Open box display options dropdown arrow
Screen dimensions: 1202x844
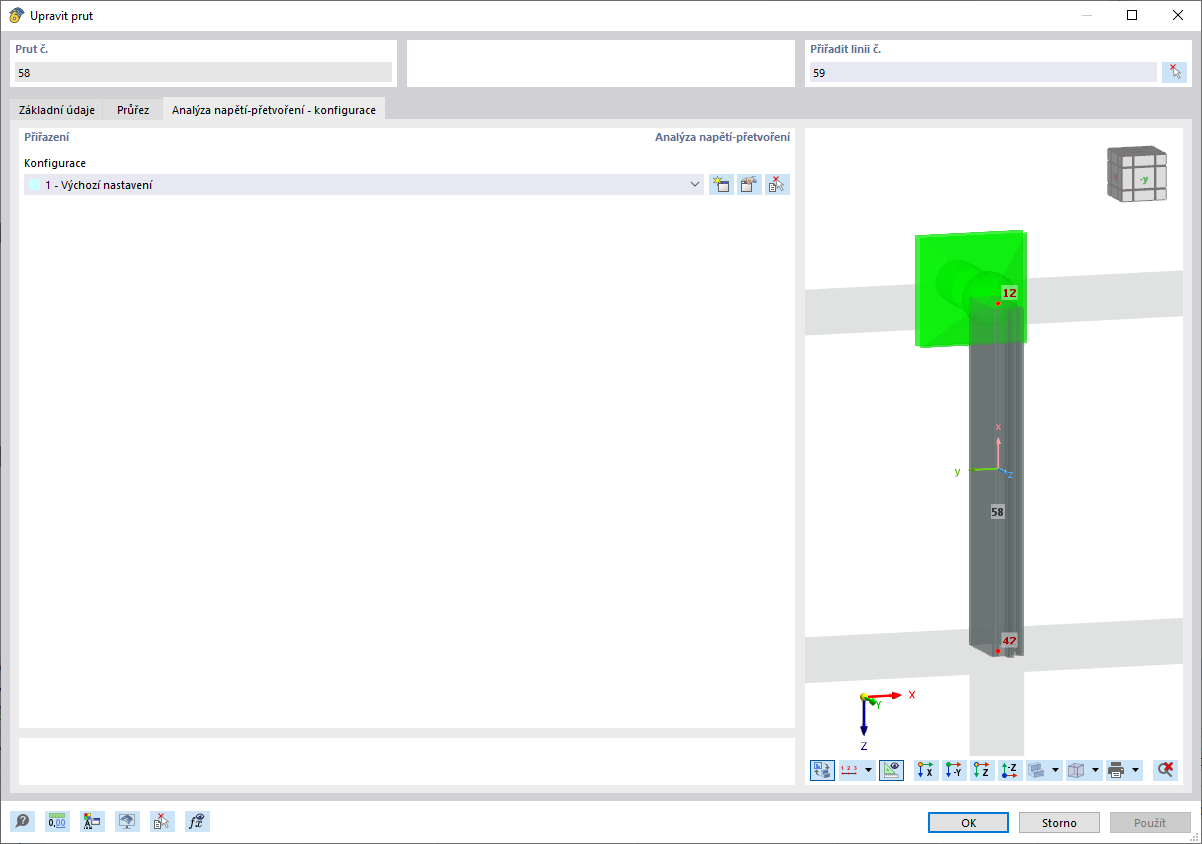coord(1096,770)
